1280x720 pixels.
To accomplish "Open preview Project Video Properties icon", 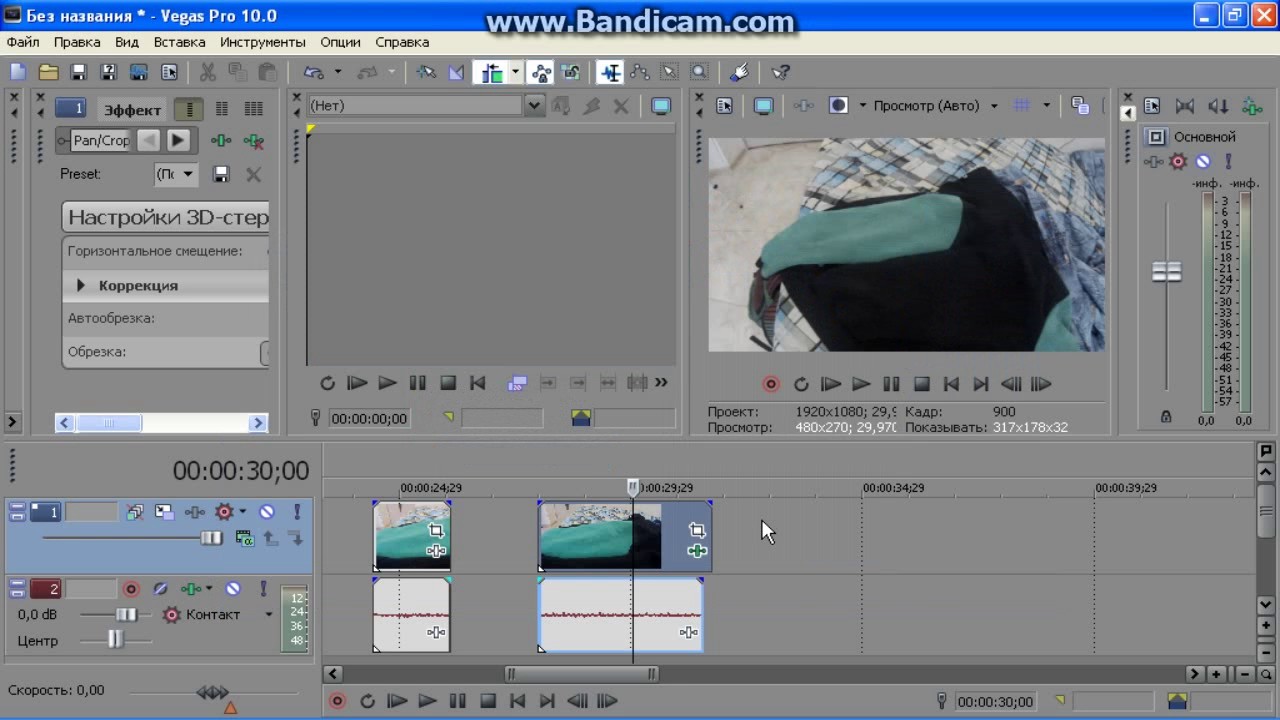I will 725,106.
